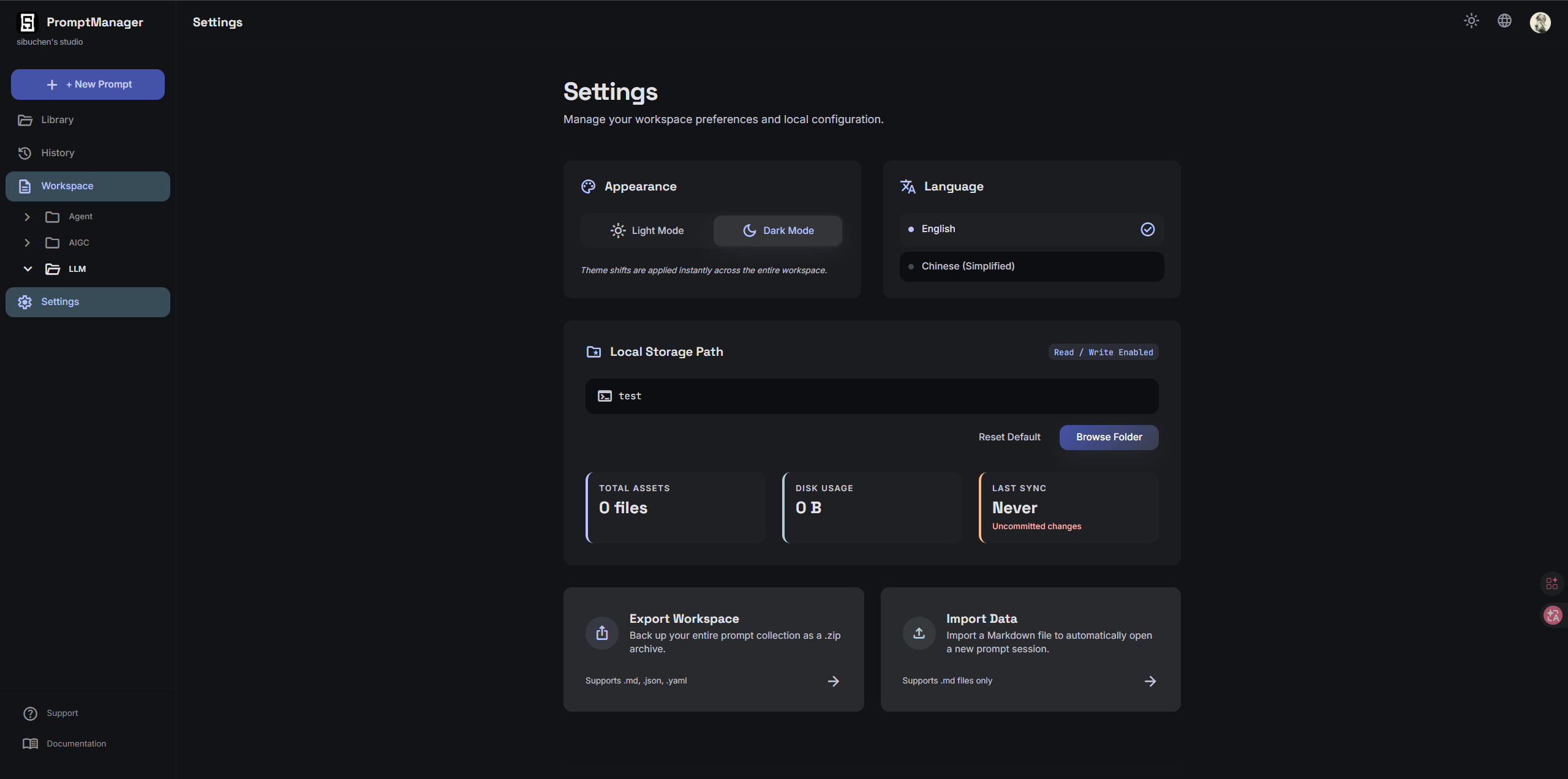Go to History in sidebar
The height and width of the screenshot is (779, 1568).
pos(58,153)
